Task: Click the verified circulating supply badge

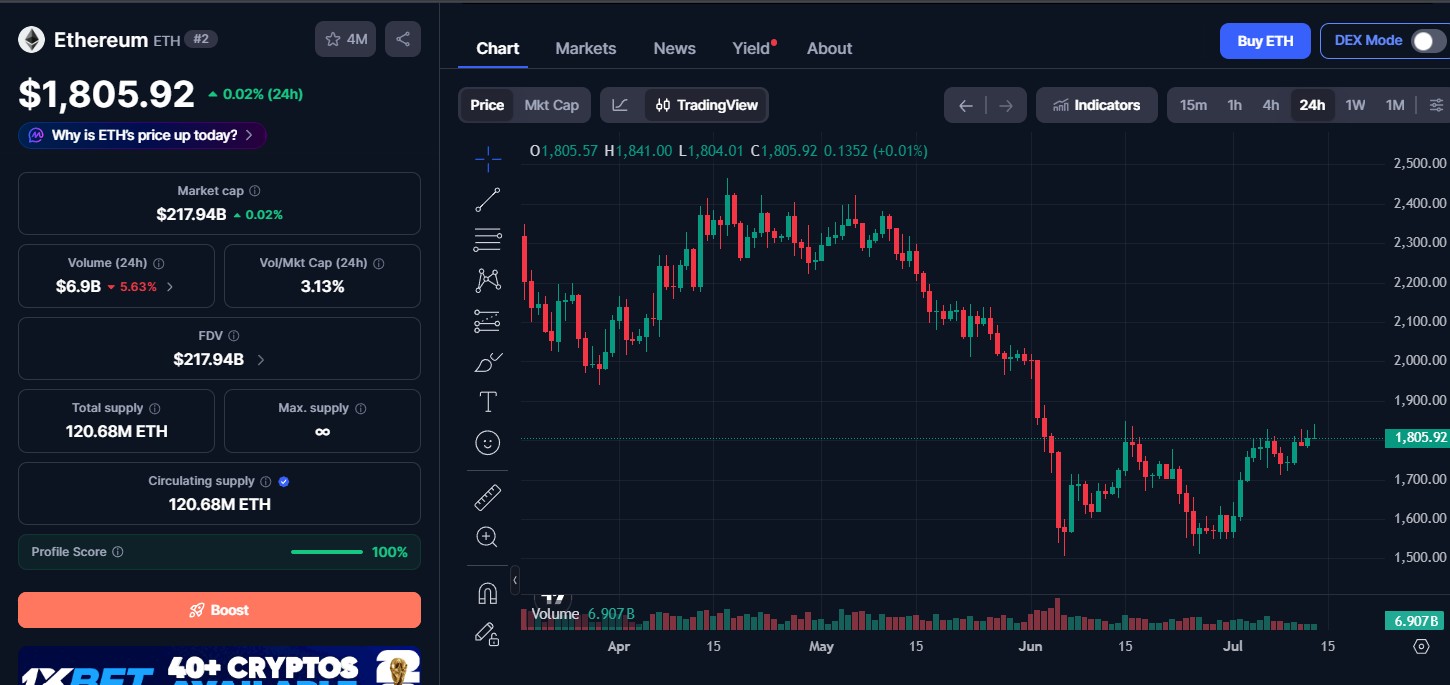Action: tap(284, 481)
